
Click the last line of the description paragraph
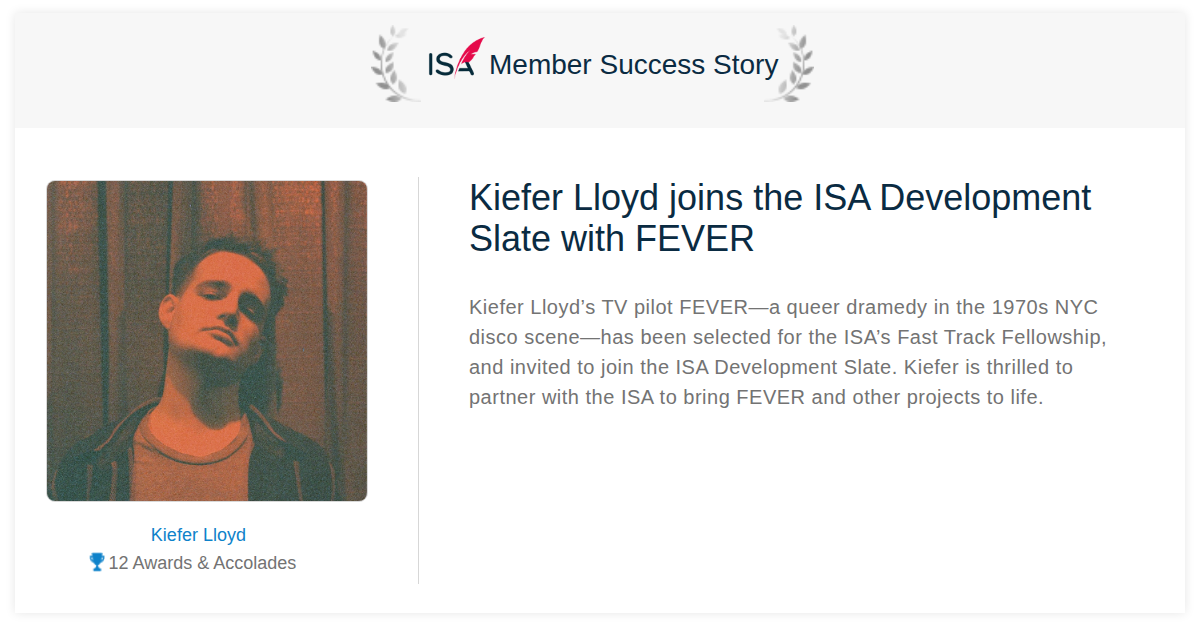click(x=756, y=397)
